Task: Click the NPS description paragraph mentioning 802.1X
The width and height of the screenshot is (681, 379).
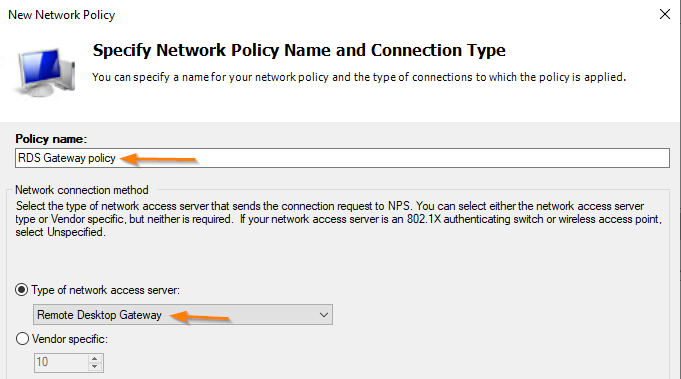Action: click(339, 219)
